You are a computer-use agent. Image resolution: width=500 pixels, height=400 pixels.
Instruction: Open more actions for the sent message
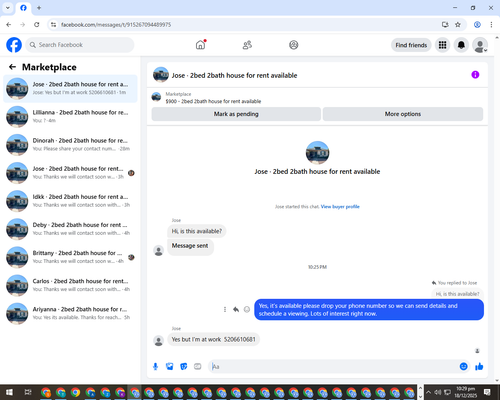[x=225, y=310]
